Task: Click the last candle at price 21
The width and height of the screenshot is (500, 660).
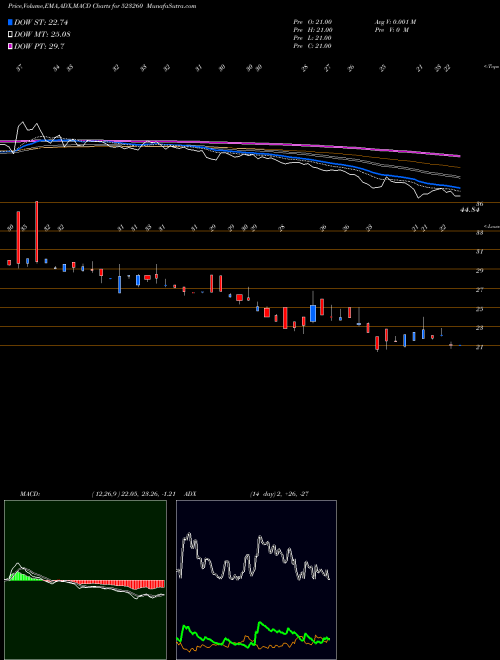Action: pos(460,346)
